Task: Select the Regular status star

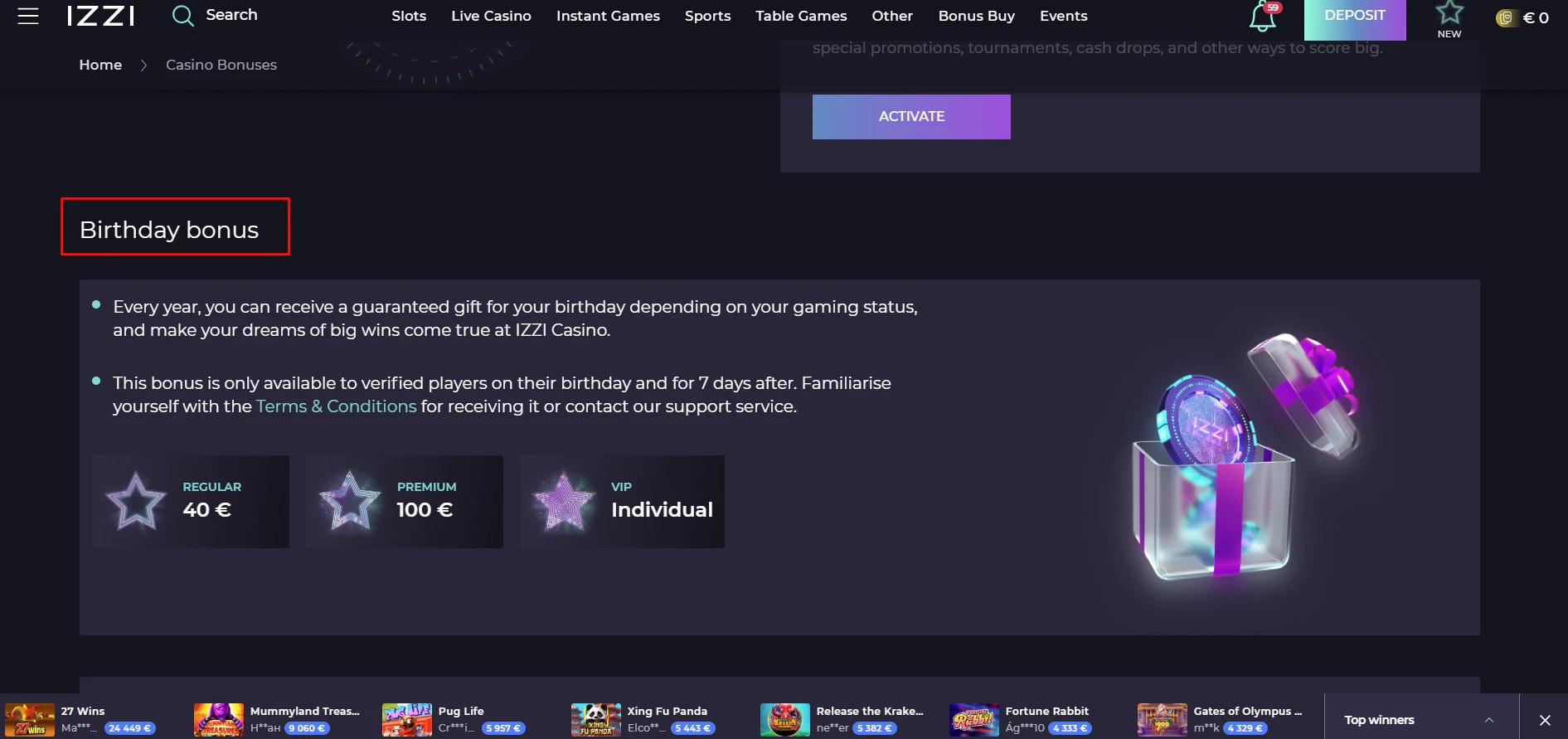Action: [x=136, y=501]
